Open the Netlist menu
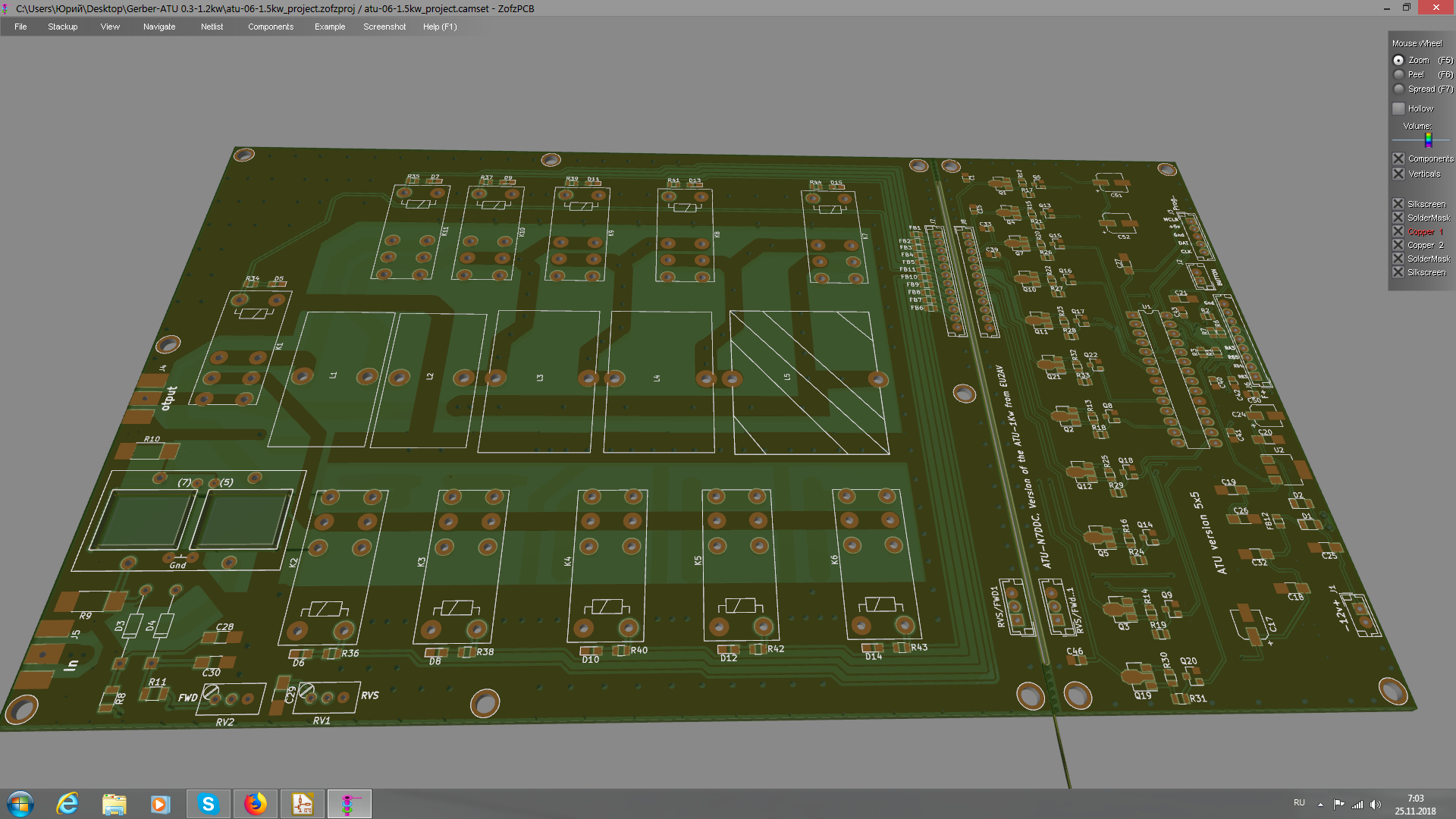Screen dimensions: 1456x819 (x=212, y=27)
